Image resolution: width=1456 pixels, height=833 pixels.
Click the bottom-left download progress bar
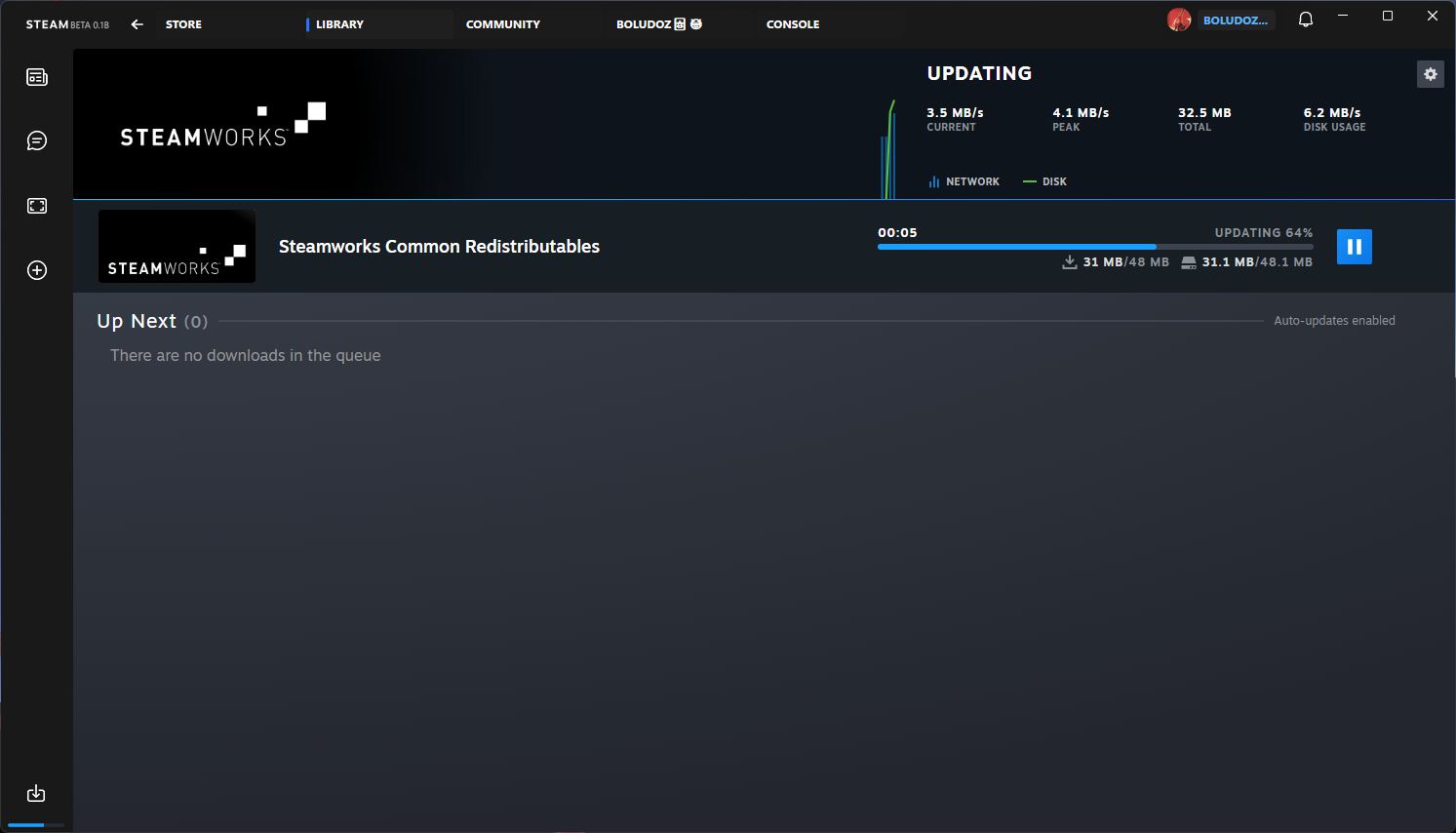pyautogui.click(x=36, y=825)
